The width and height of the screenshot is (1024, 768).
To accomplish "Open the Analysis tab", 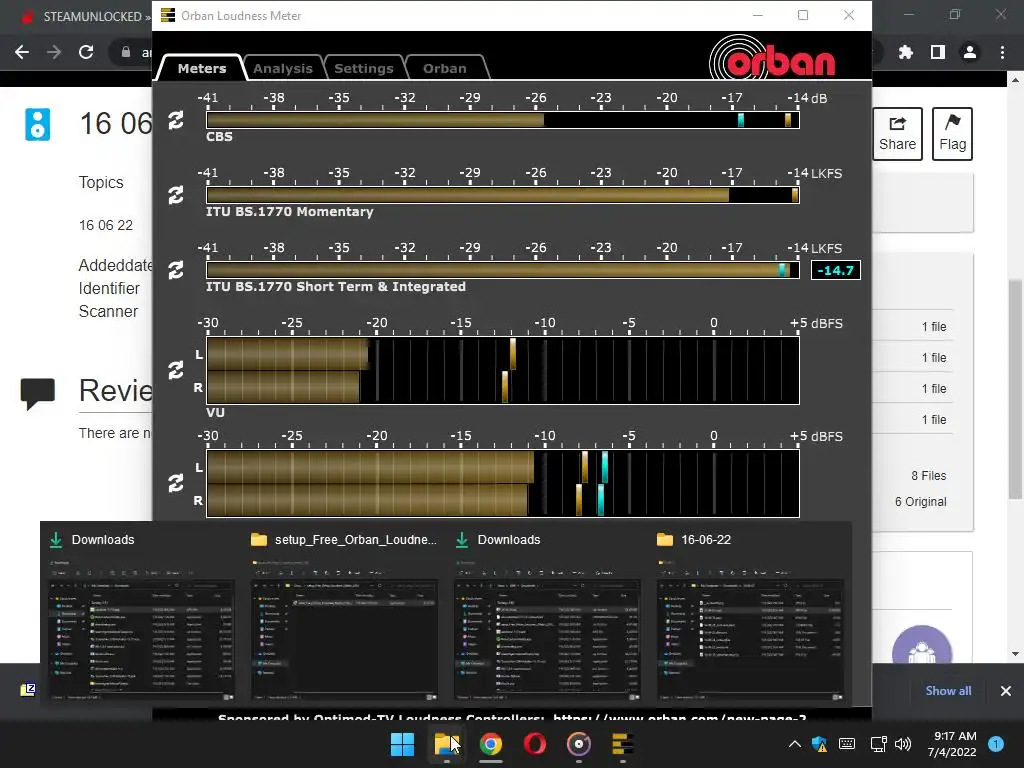I will (x=283, y=68).
